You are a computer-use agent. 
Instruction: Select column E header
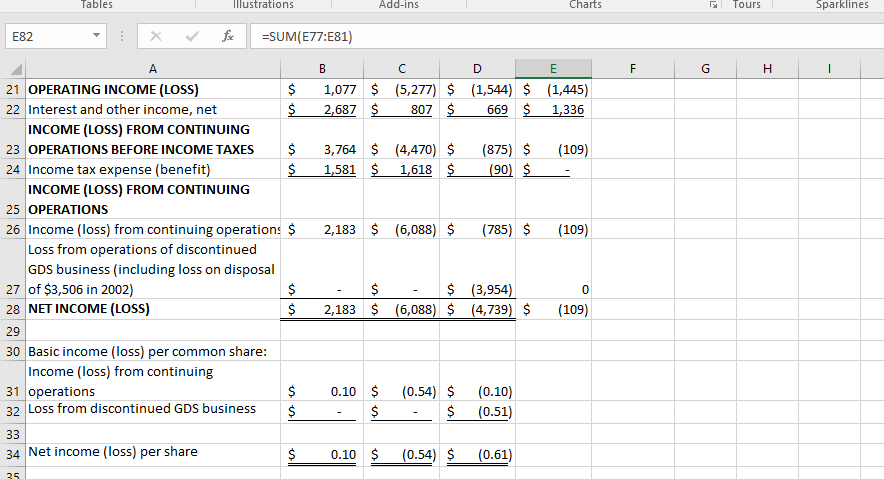click(553, 69)
